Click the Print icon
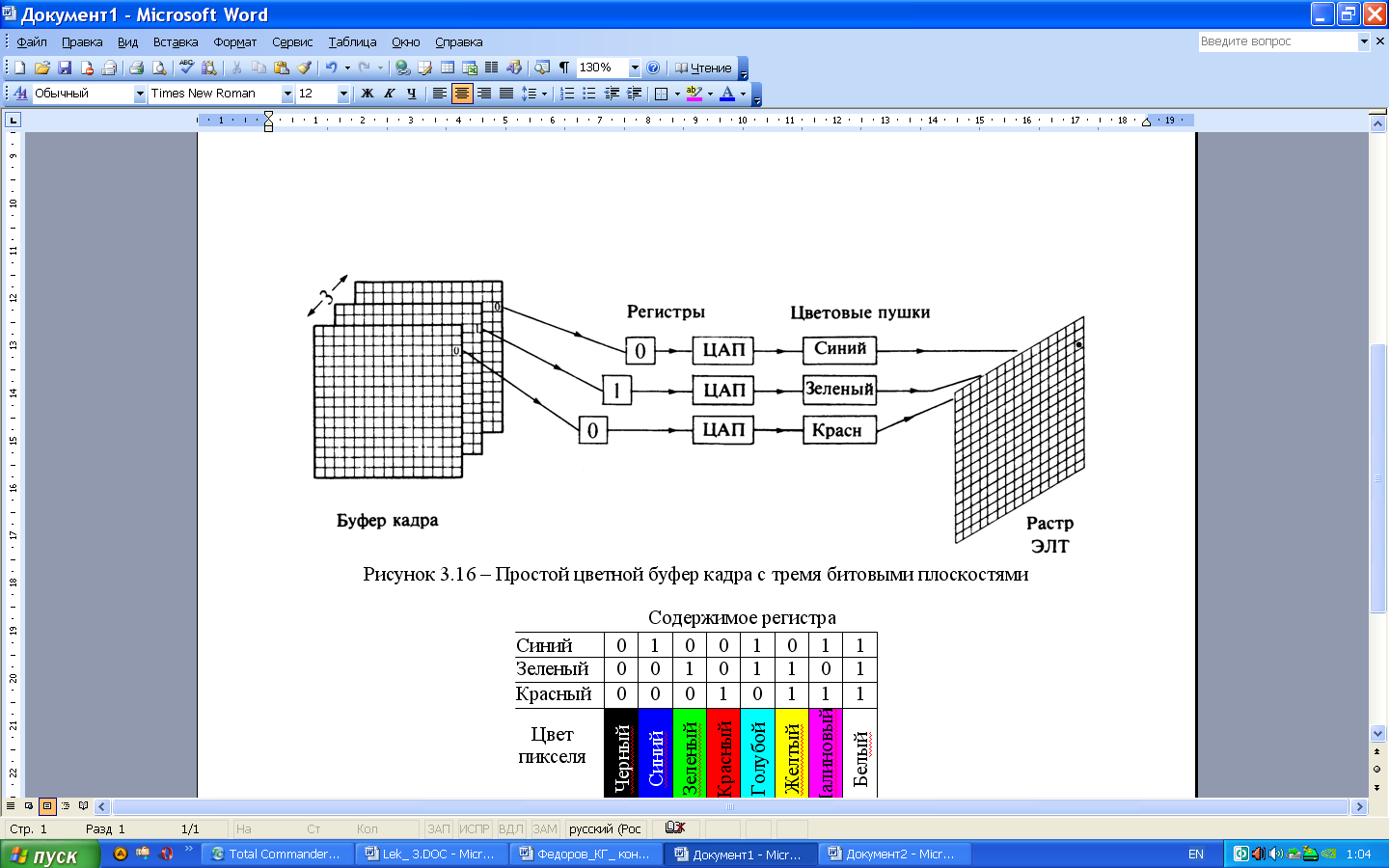Viewport: 1389px width, 868px height. coord(136,68)
